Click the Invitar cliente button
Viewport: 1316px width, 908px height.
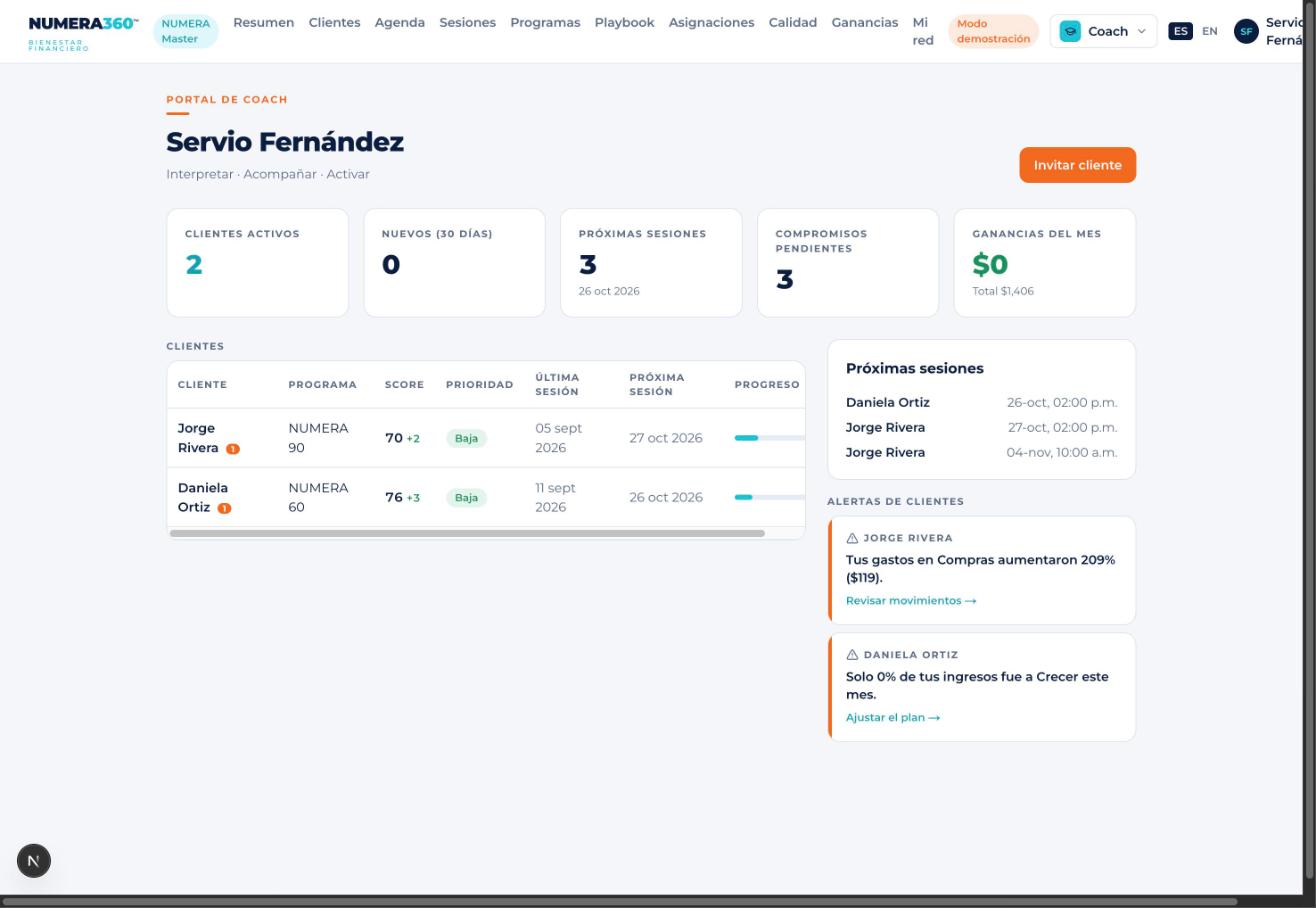coord(1077,165)
